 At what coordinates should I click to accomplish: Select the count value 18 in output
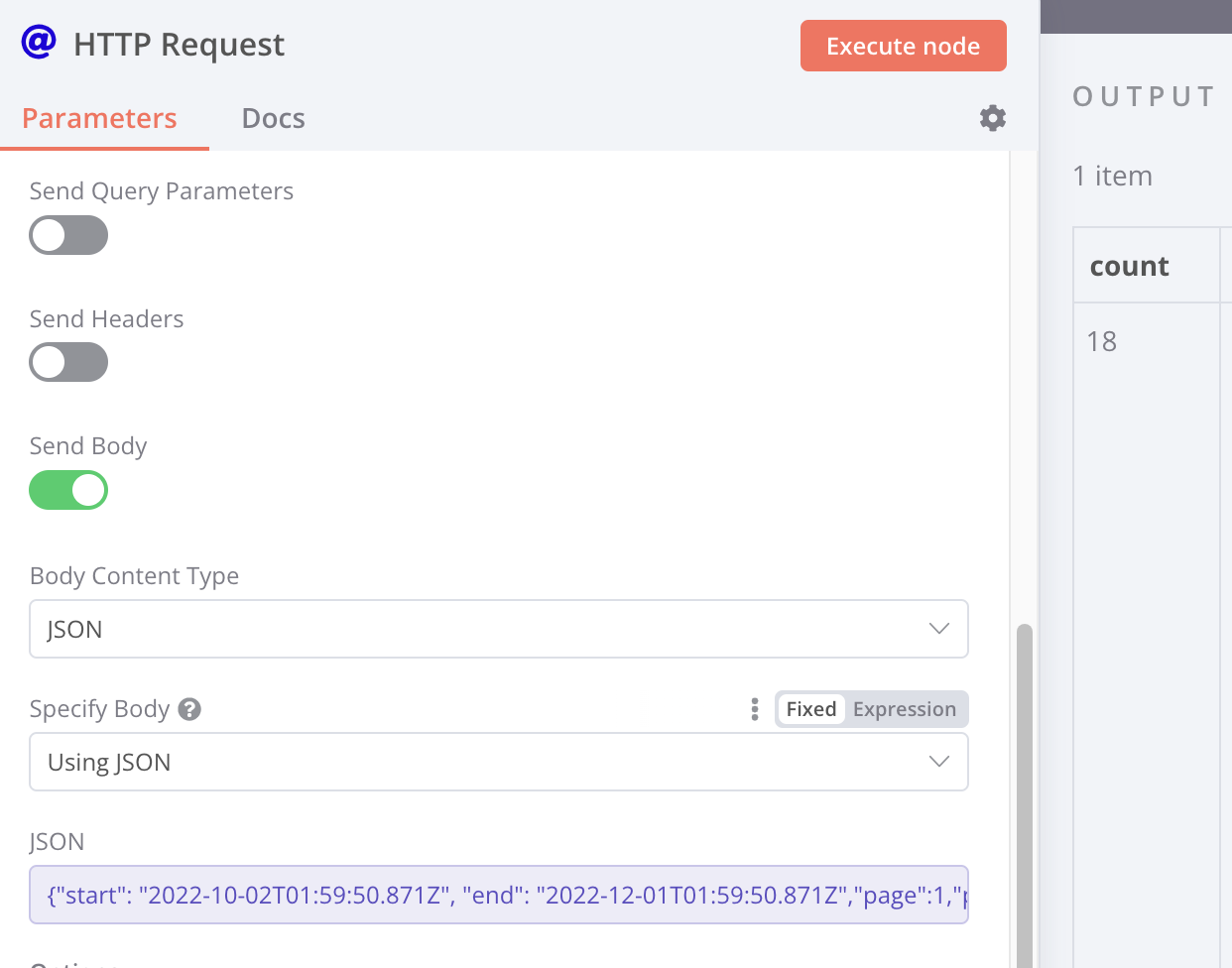tap(1101, 340)
